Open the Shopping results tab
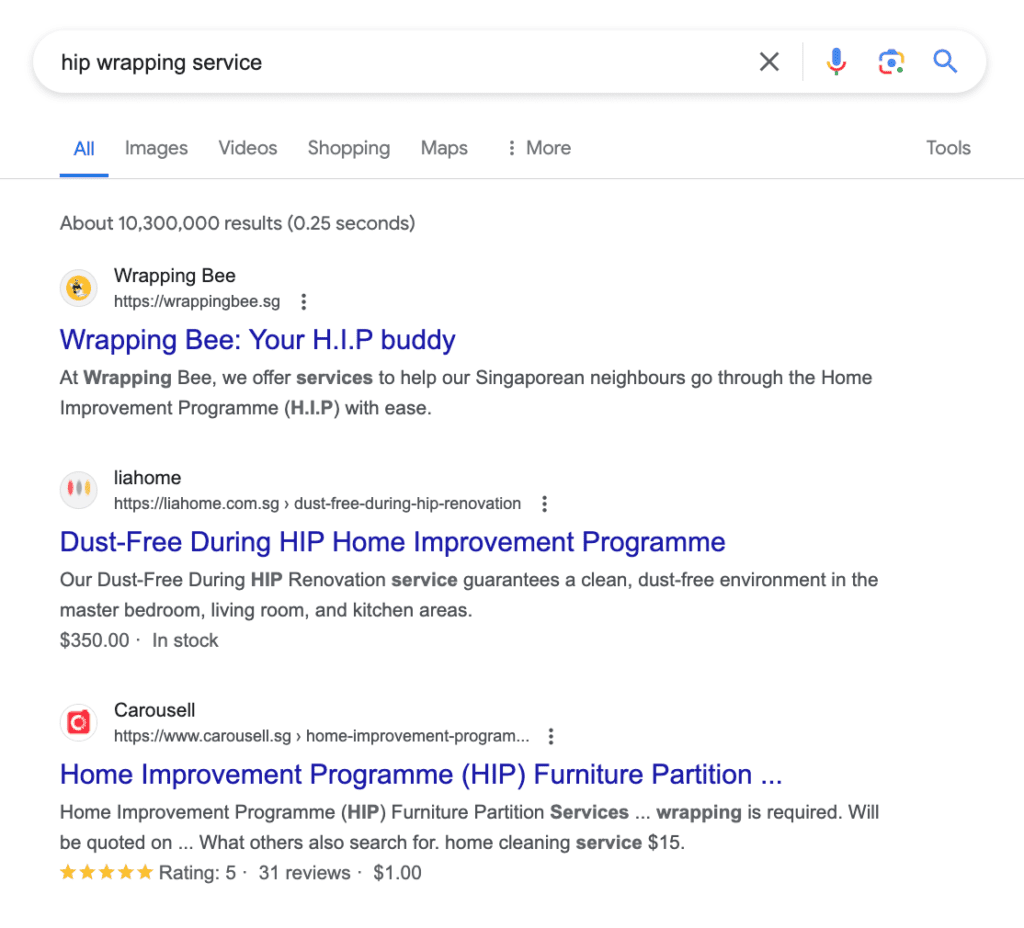1024x928 pixels. pyautogui.click(x=348, y=148)
